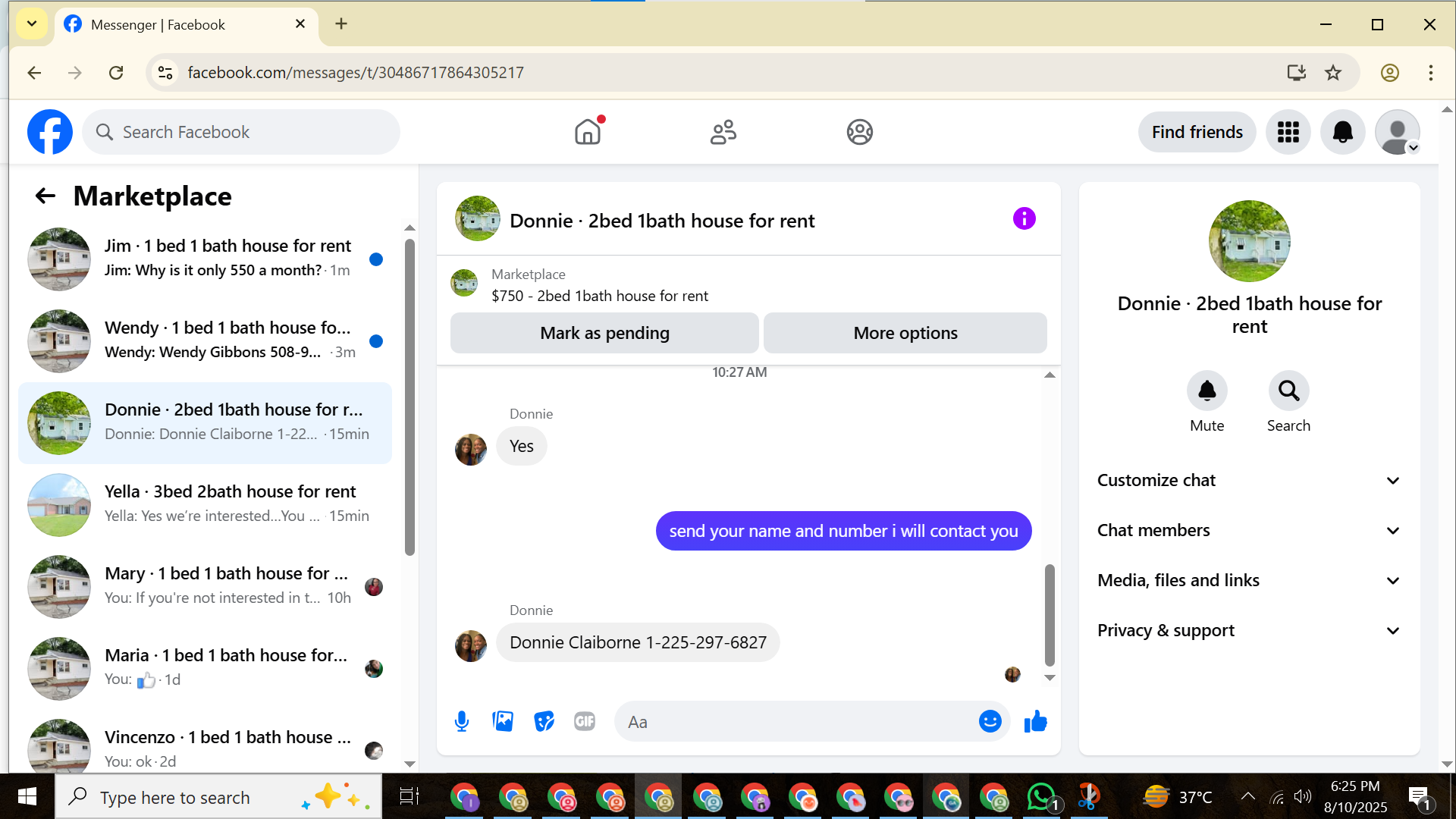The image size is (1456, 819).
Task: Open the emoji picker smiley icon
Action: (x=990, y=721)
